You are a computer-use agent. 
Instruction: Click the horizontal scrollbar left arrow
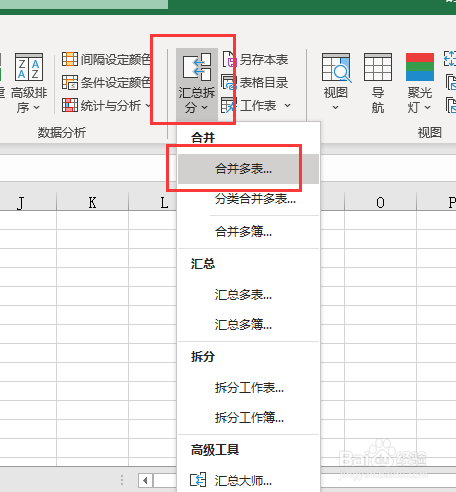coord(145,481)
